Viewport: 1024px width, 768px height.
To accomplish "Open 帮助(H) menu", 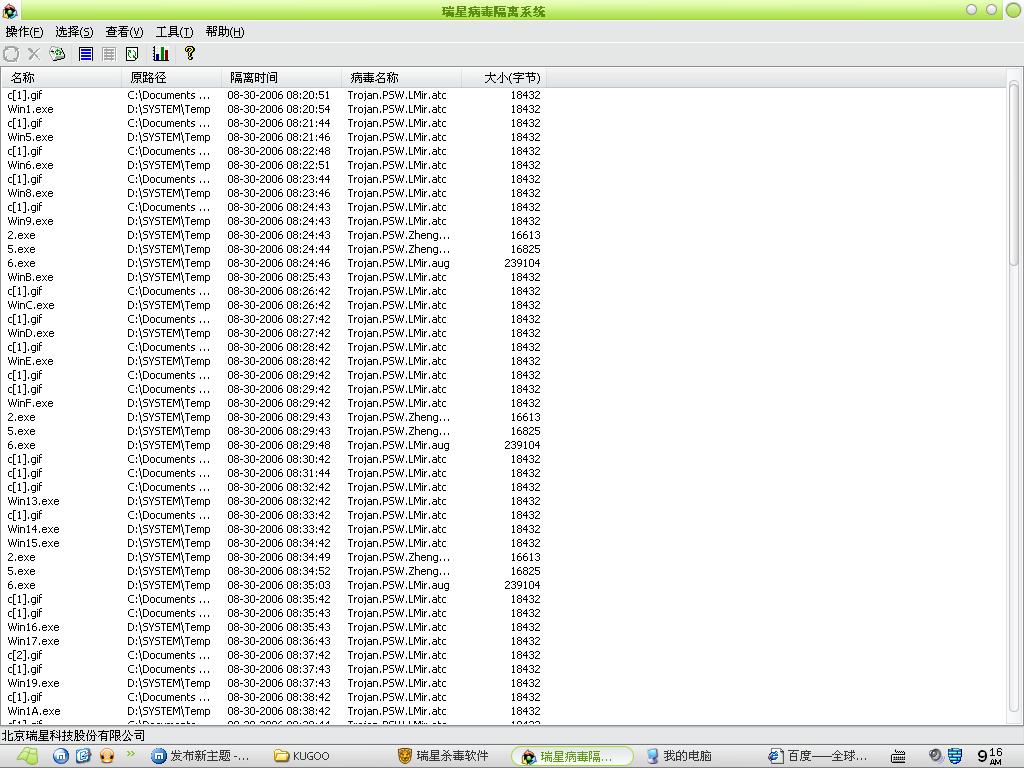I will pyautogui.click(x=225, y=31).
